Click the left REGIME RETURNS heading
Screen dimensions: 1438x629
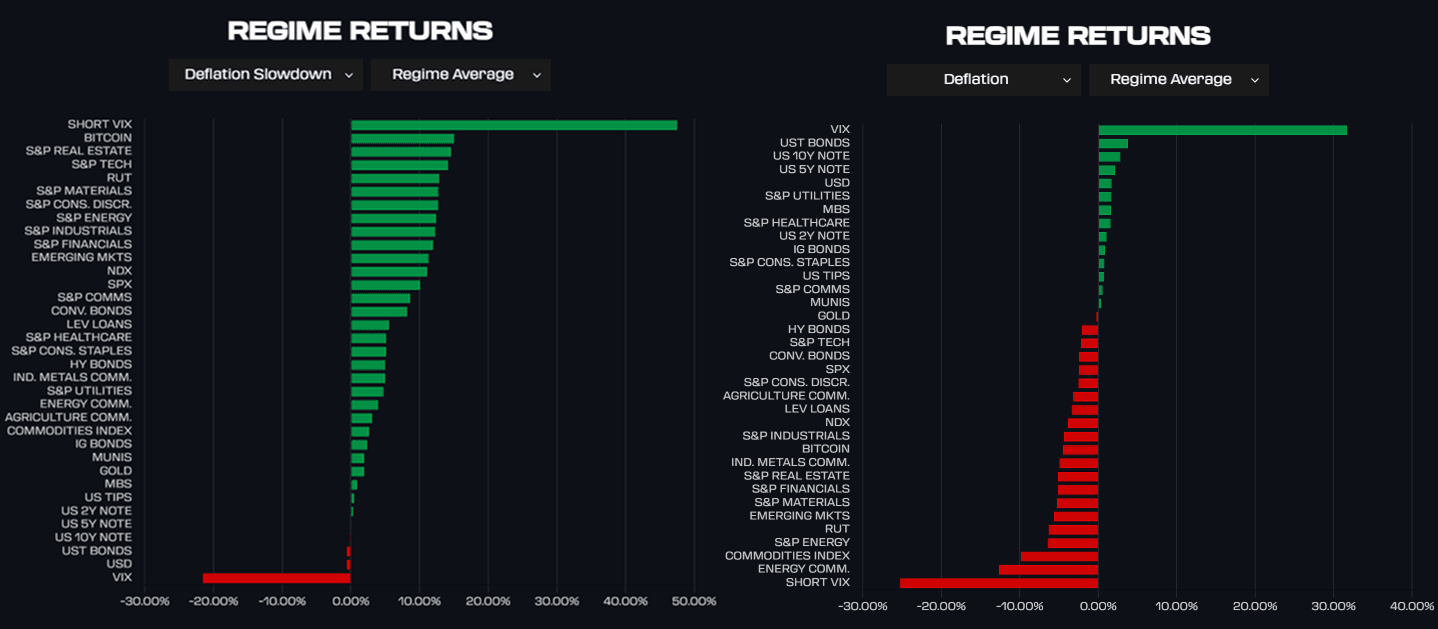tap(360, 31)
